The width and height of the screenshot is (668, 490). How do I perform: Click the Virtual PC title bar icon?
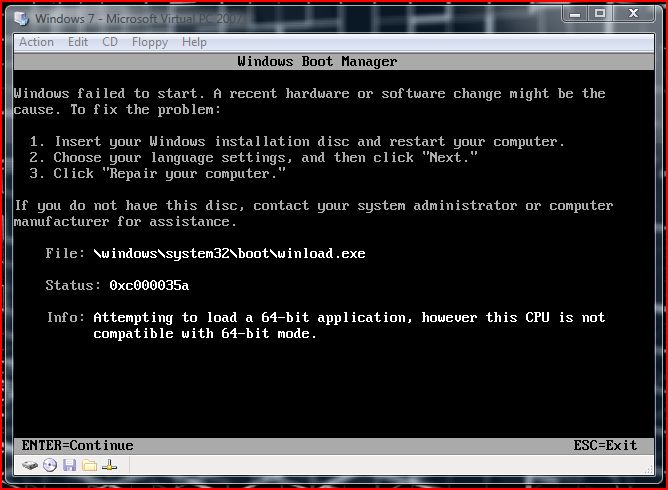coord(22,18)
